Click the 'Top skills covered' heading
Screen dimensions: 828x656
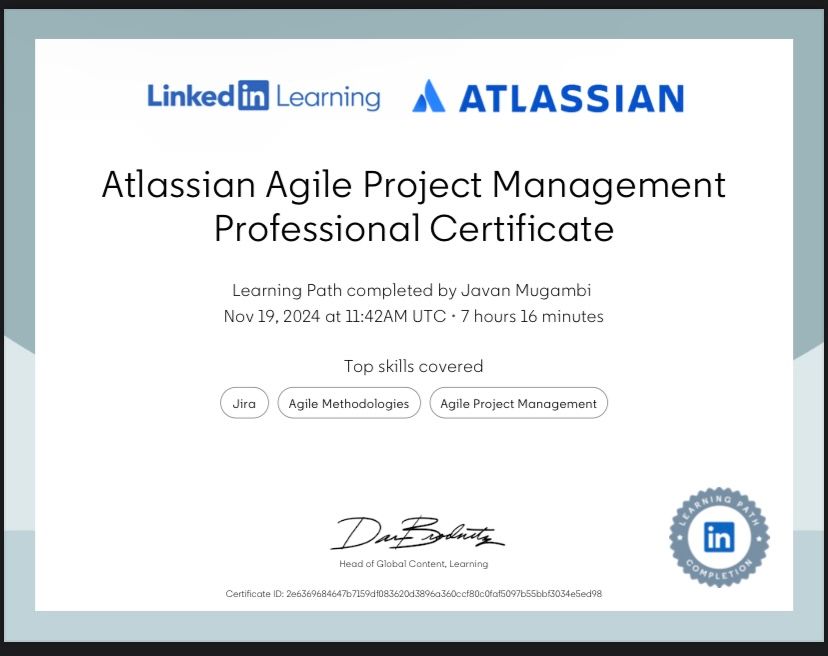(x=413, y=366)
